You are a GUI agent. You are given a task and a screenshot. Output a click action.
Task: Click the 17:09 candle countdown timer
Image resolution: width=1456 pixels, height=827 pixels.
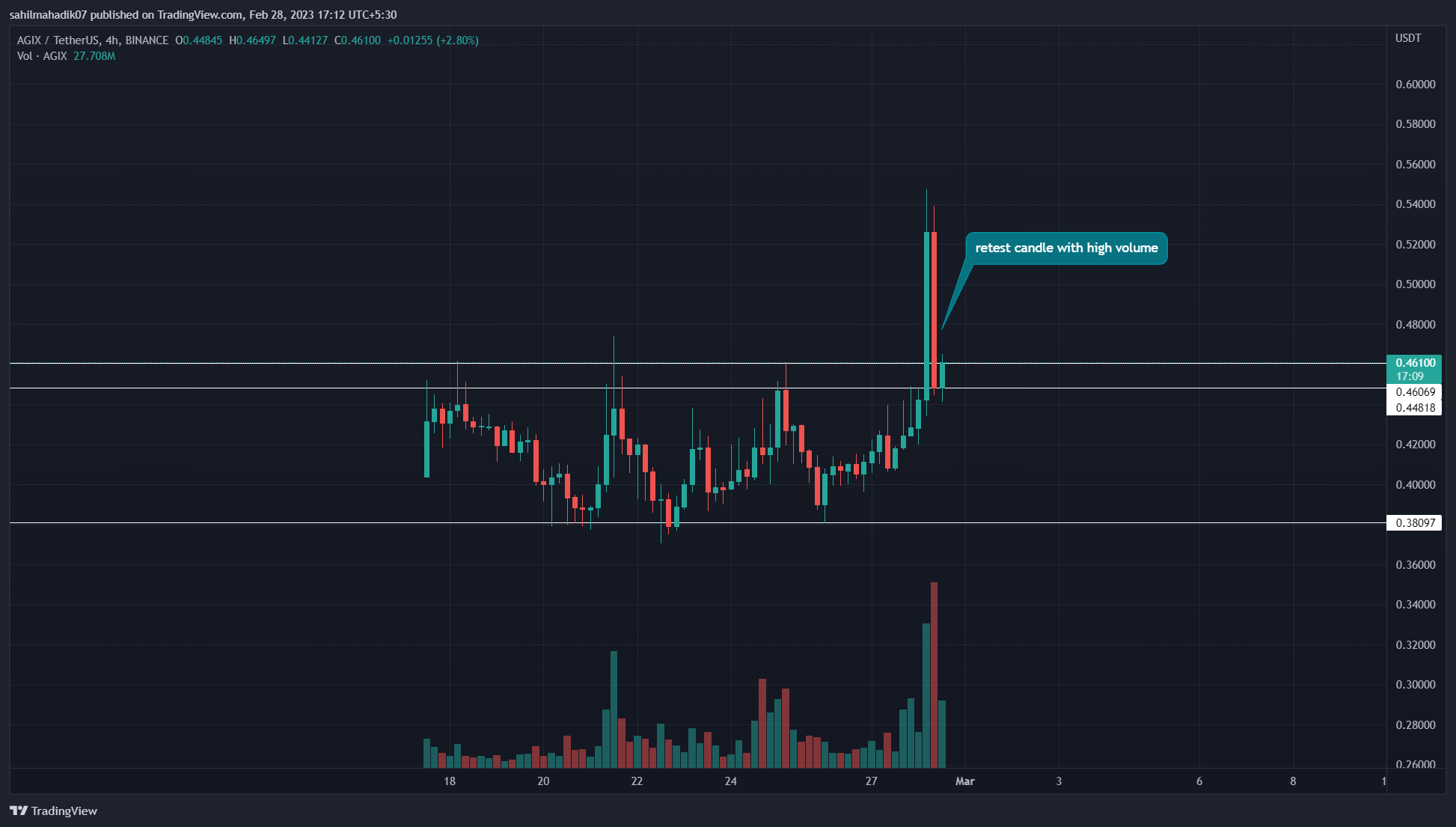pyautogui.click(x=1410, y=376)
